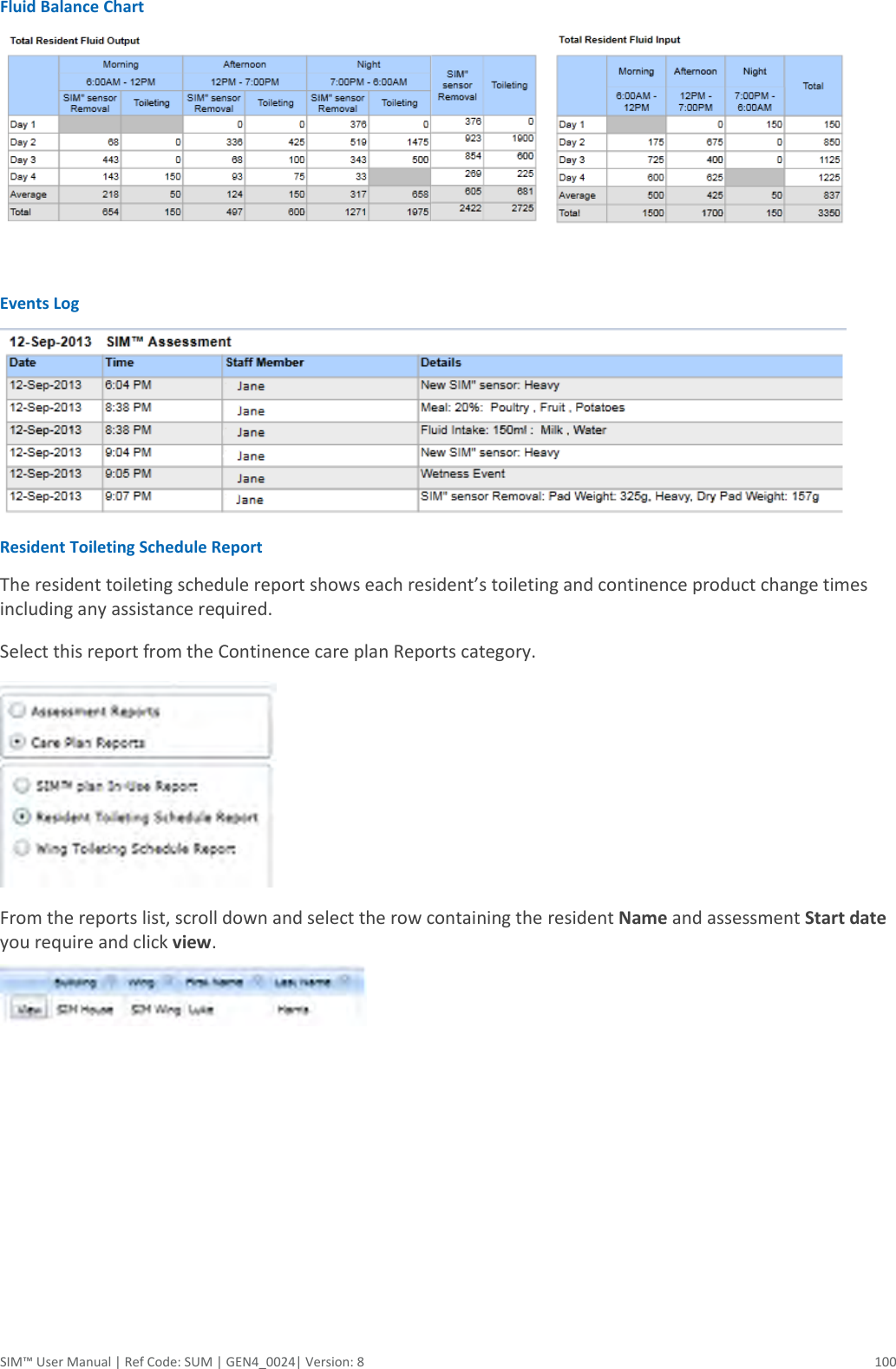Click the 'Harris' last name cell
Image resolution: width=896 pixels, height=1369 pixels.
[293, 1010]
